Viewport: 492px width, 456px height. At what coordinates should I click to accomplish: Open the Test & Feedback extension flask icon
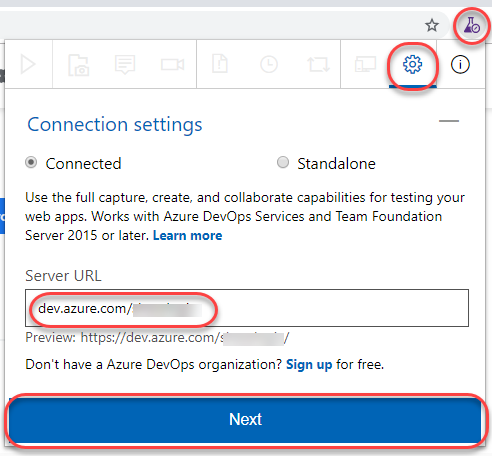click(471, 25)
